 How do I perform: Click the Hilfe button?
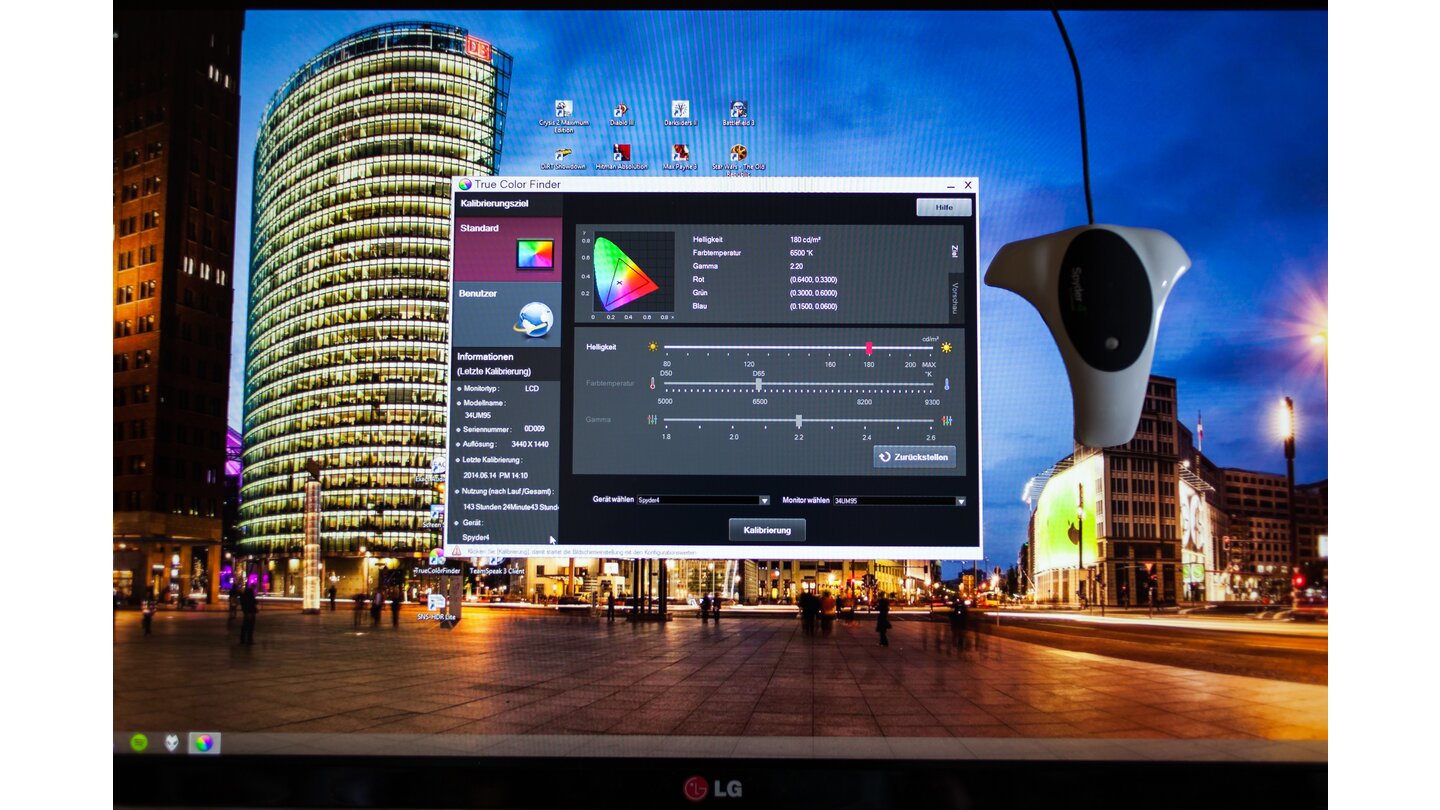(943, 207)
